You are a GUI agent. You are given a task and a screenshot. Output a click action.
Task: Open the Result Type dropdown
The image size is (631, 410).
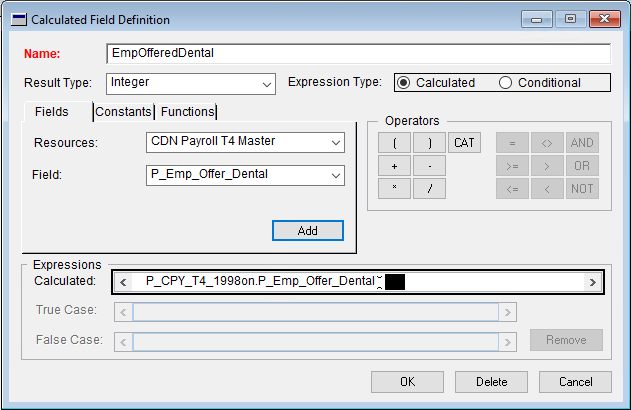click(x=266, y=84)
